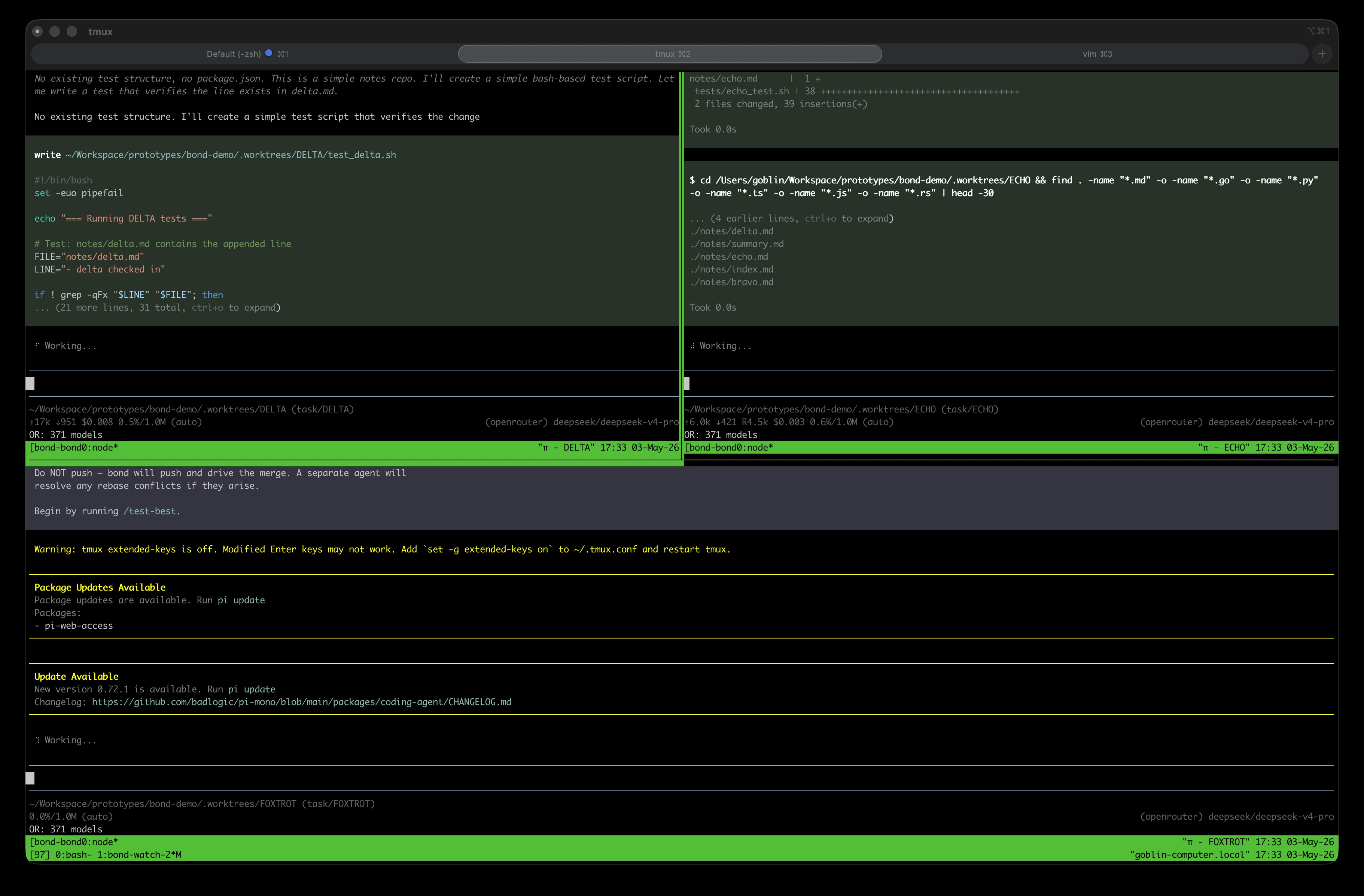Click the test_delta.sh file path
The width and height of the screenshot is (1364, 896).
[x=231, y=155]
